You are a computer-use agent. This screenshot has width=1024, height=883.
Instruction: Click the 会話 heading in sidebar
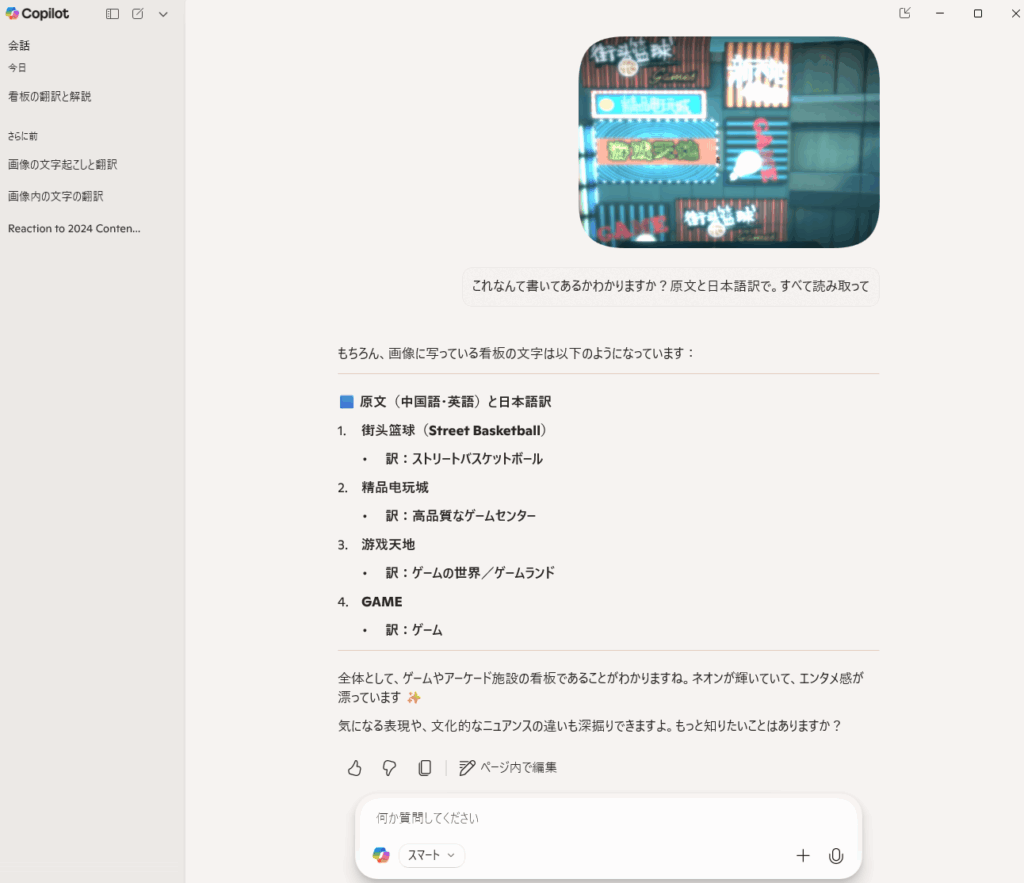click(19, 46)
